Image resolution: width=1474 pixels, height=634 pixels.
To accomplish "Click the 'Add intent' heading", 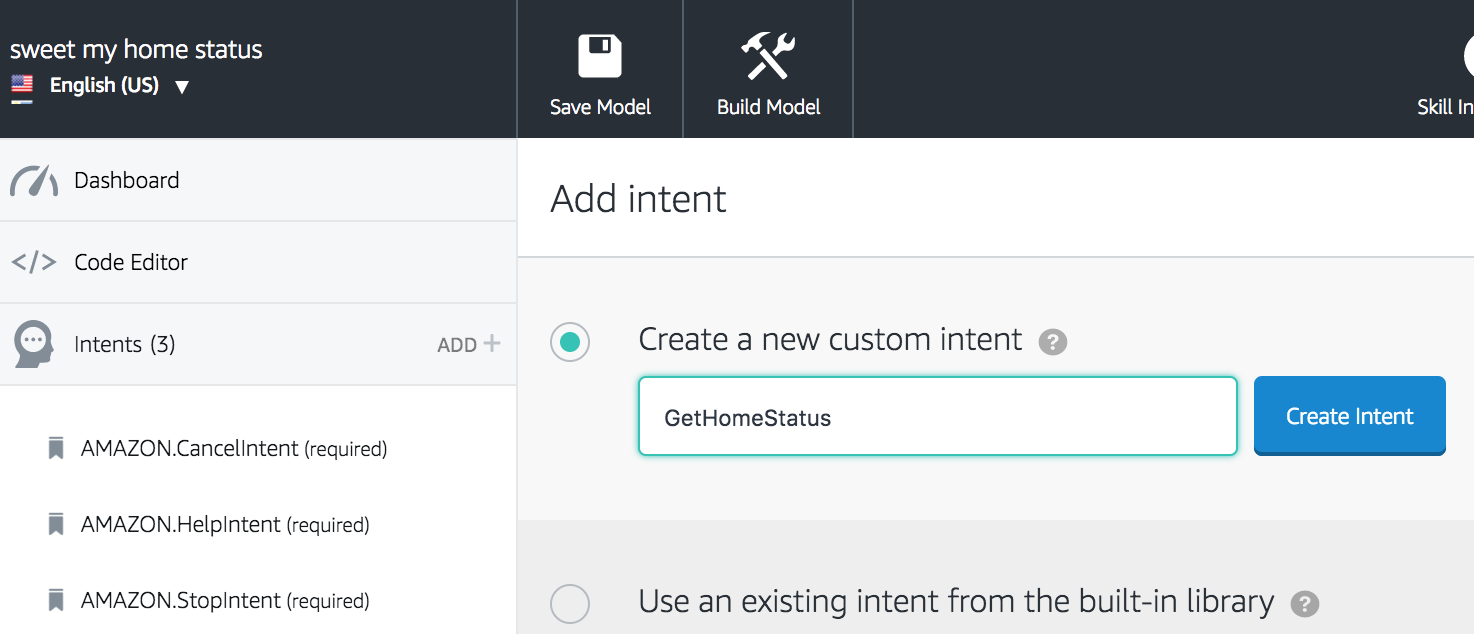I will point(638,199).
